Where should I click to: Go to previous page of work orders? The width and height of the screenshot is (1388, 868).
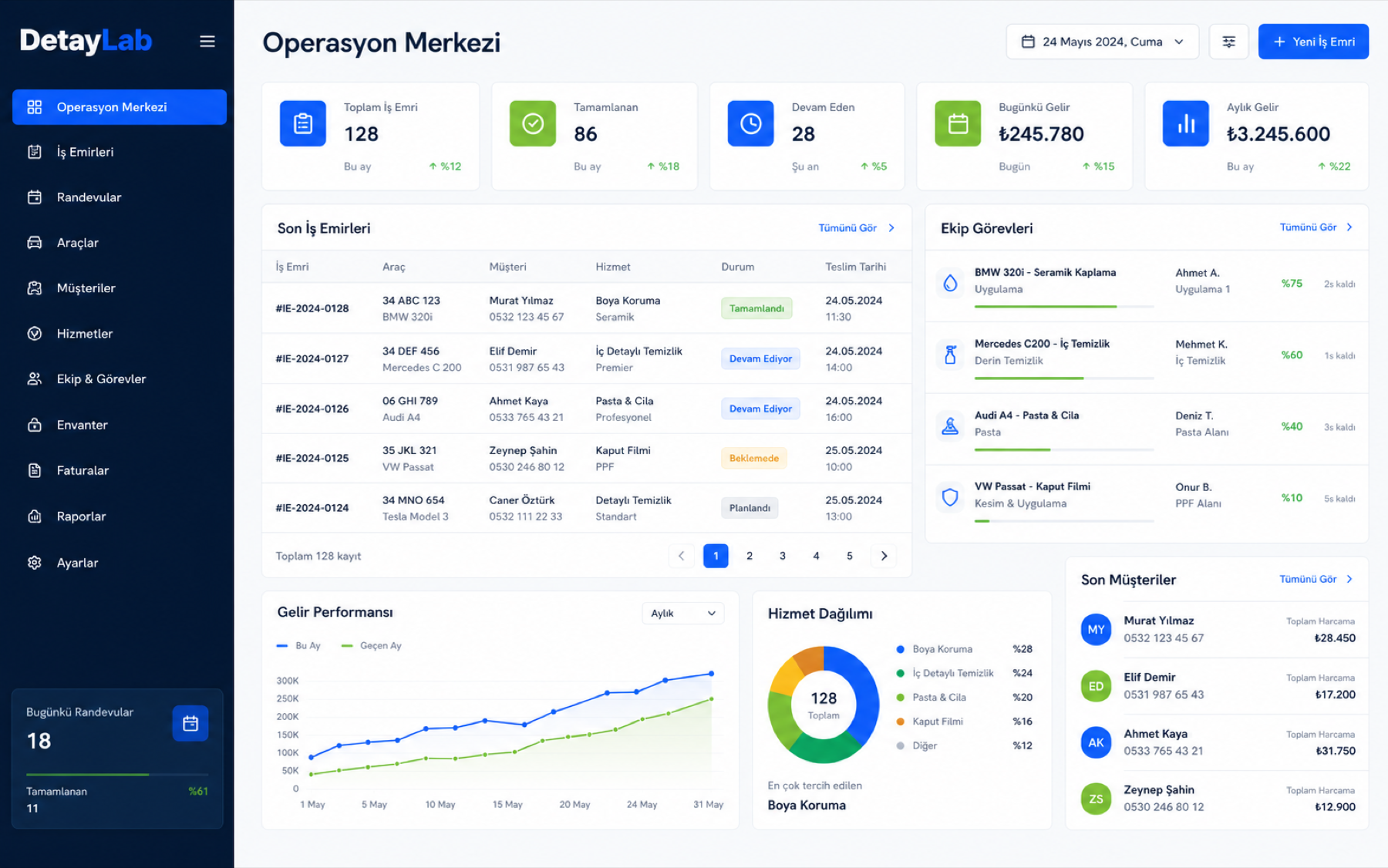click(x=681, y=556)
